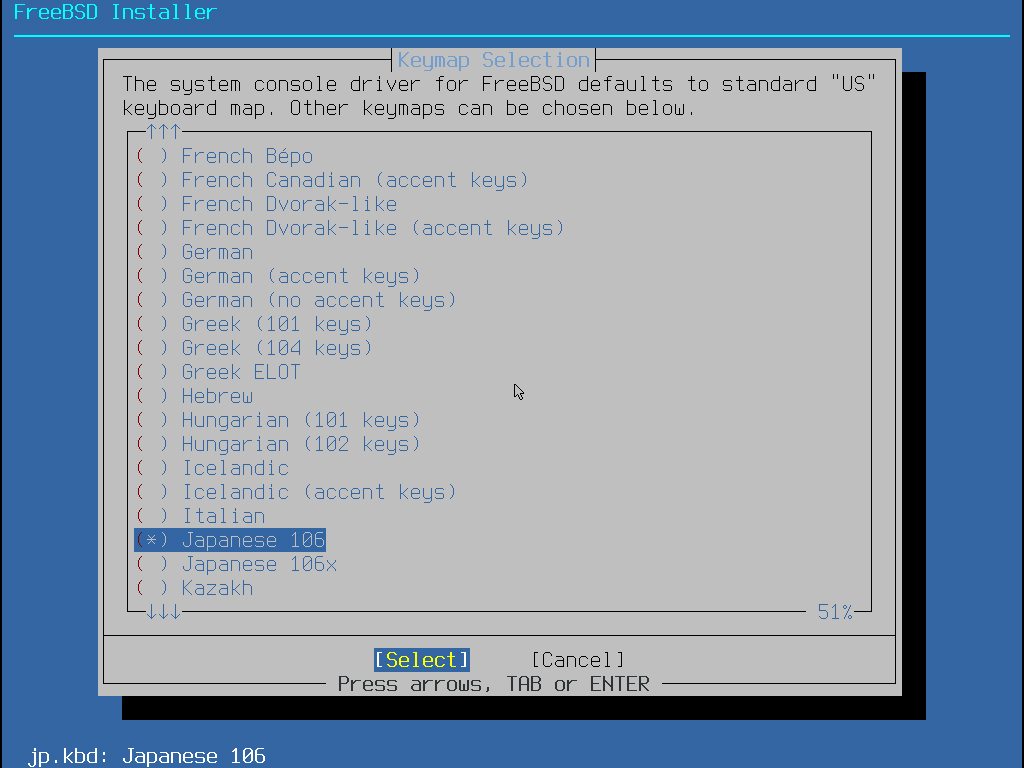
Task: Select Greek (104 keys) layout
Action: click(254, 348)
